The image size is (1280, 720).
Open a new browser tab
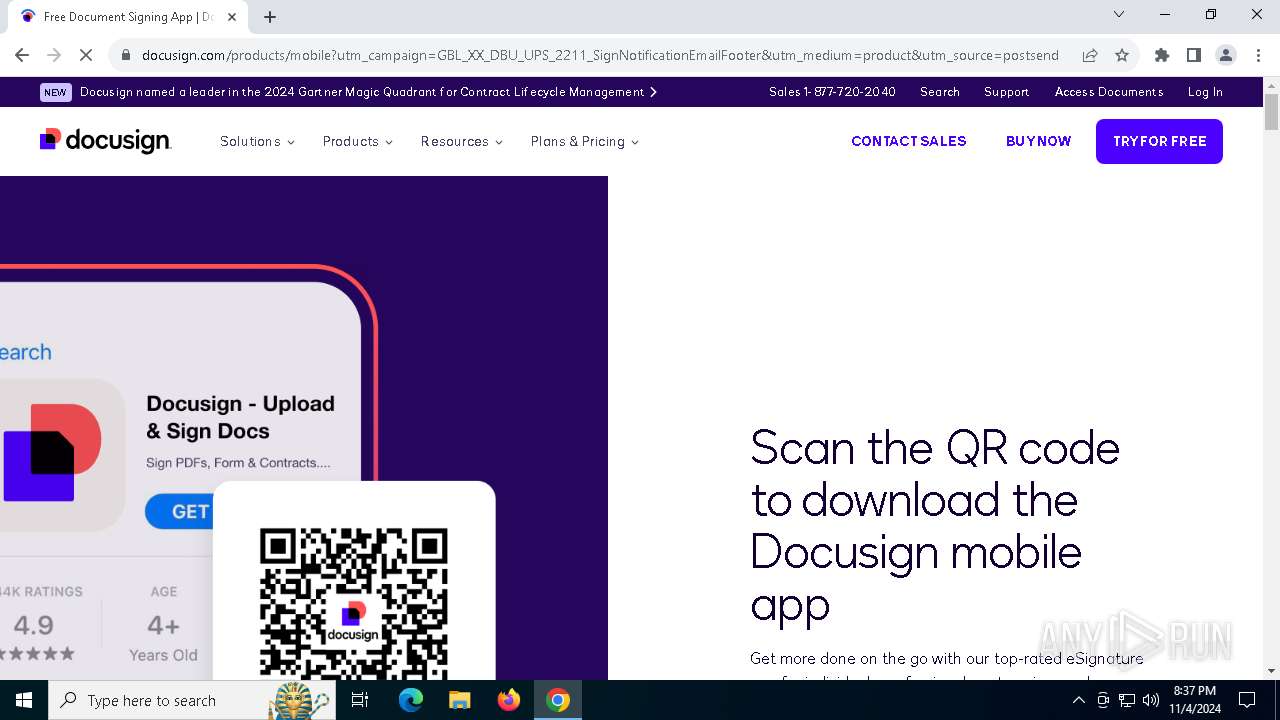pyautogui.click(x=270, y=16)
